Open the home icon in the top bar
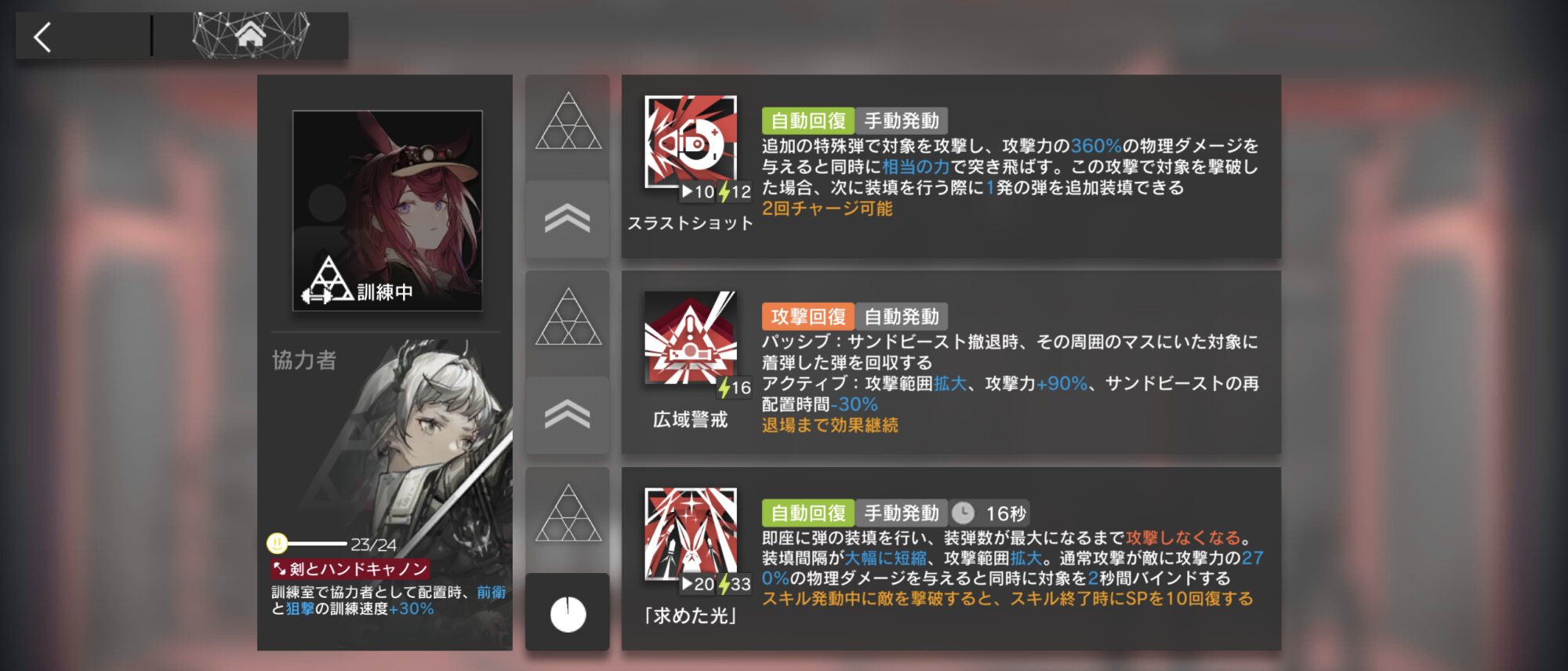Image resolution: width=1568 pixels, height=671 pixels. point(250,35)
